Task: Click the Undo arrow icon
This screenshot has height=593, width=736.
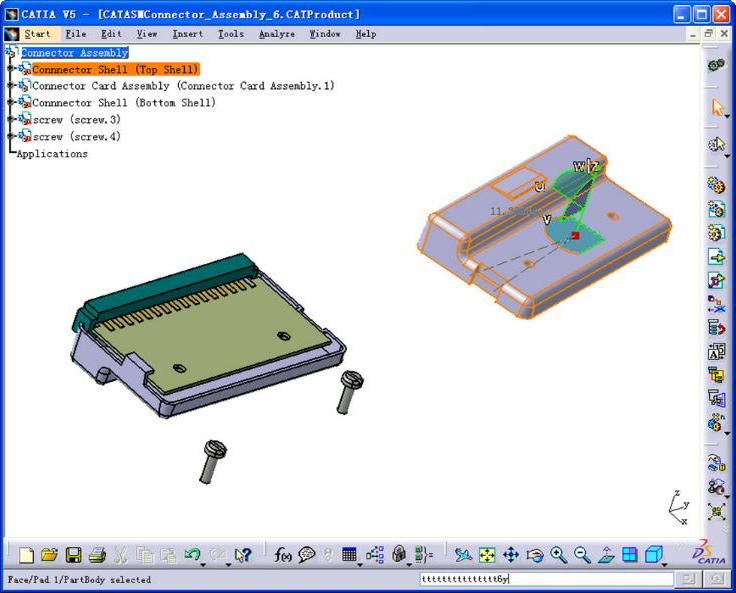Action: [x=192, y=554]
